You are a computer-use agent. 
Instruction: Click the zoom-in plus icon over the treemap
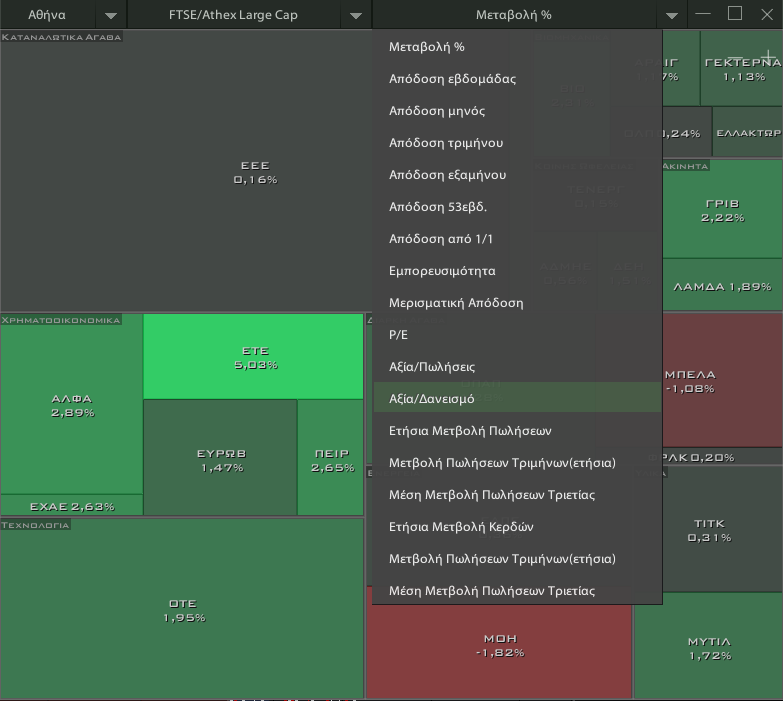pos(769,56)
